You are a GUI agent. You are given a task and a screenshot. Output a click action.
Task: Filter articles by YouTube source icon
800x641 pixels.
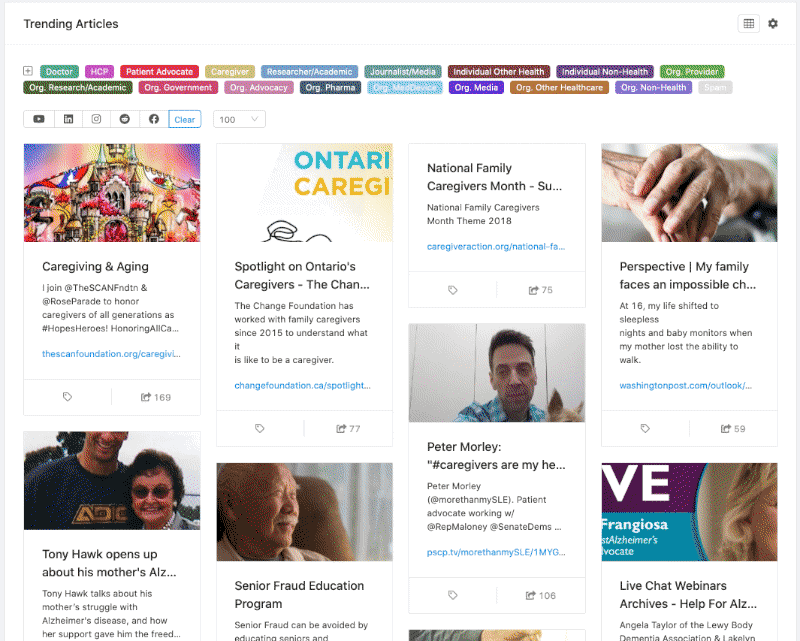tap(39, 119)
